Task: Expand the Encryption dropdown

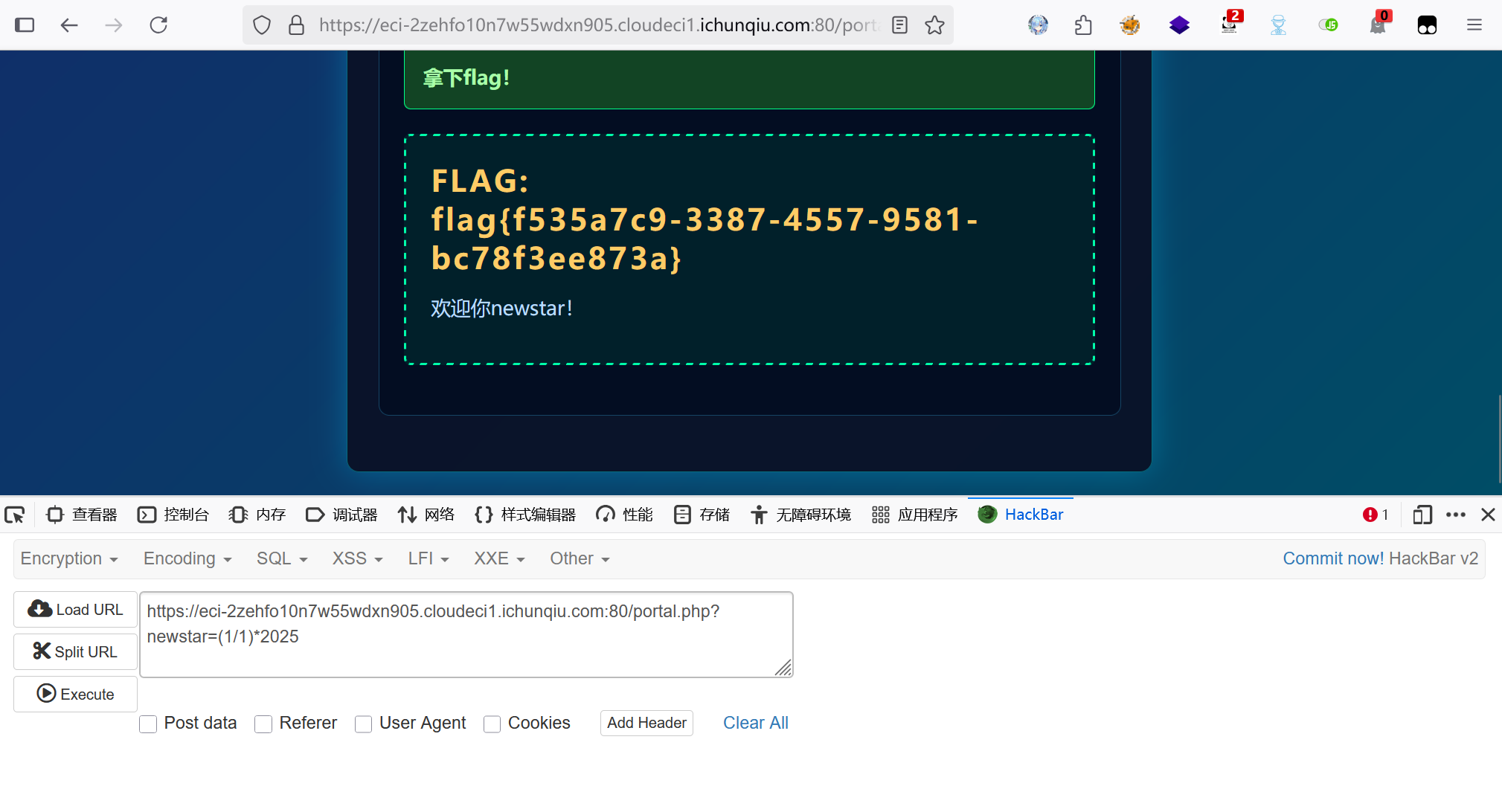Action: click(x=69, y=558)
